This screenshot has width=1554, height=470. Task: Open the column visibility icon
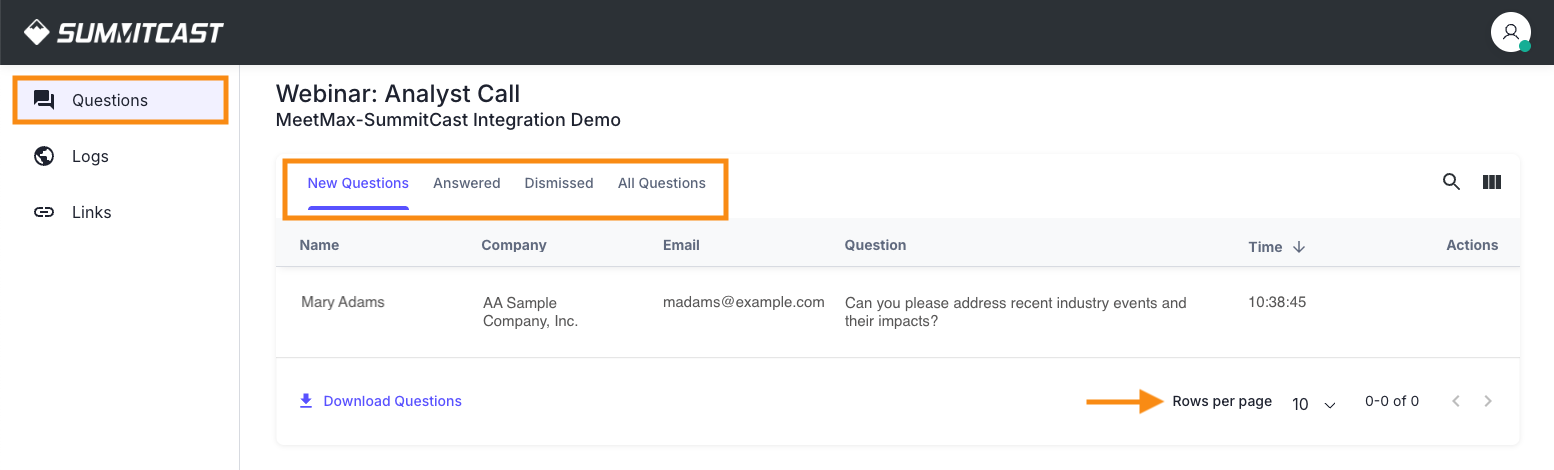click(x=1492, y=182)
